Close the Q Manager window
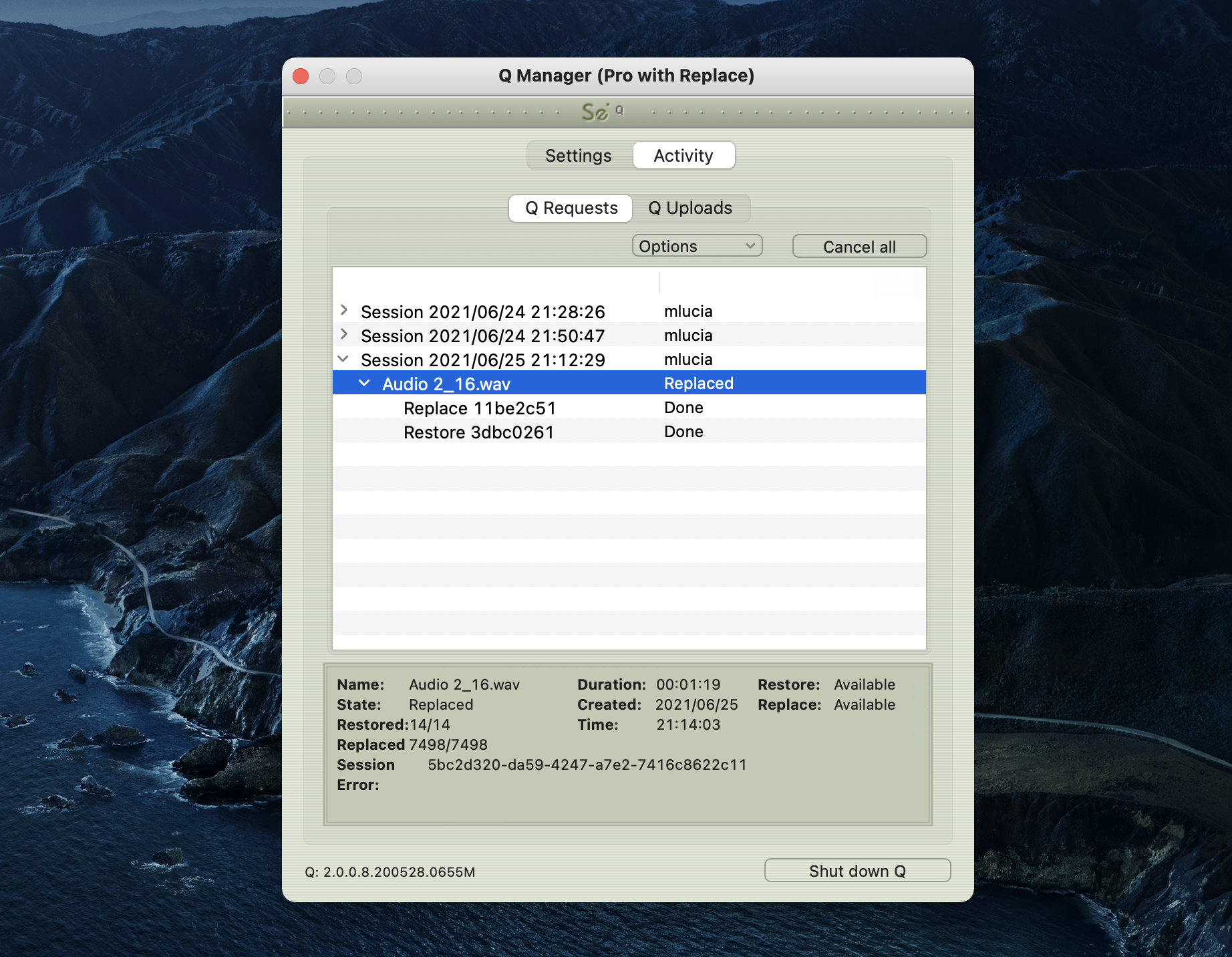 301,76
